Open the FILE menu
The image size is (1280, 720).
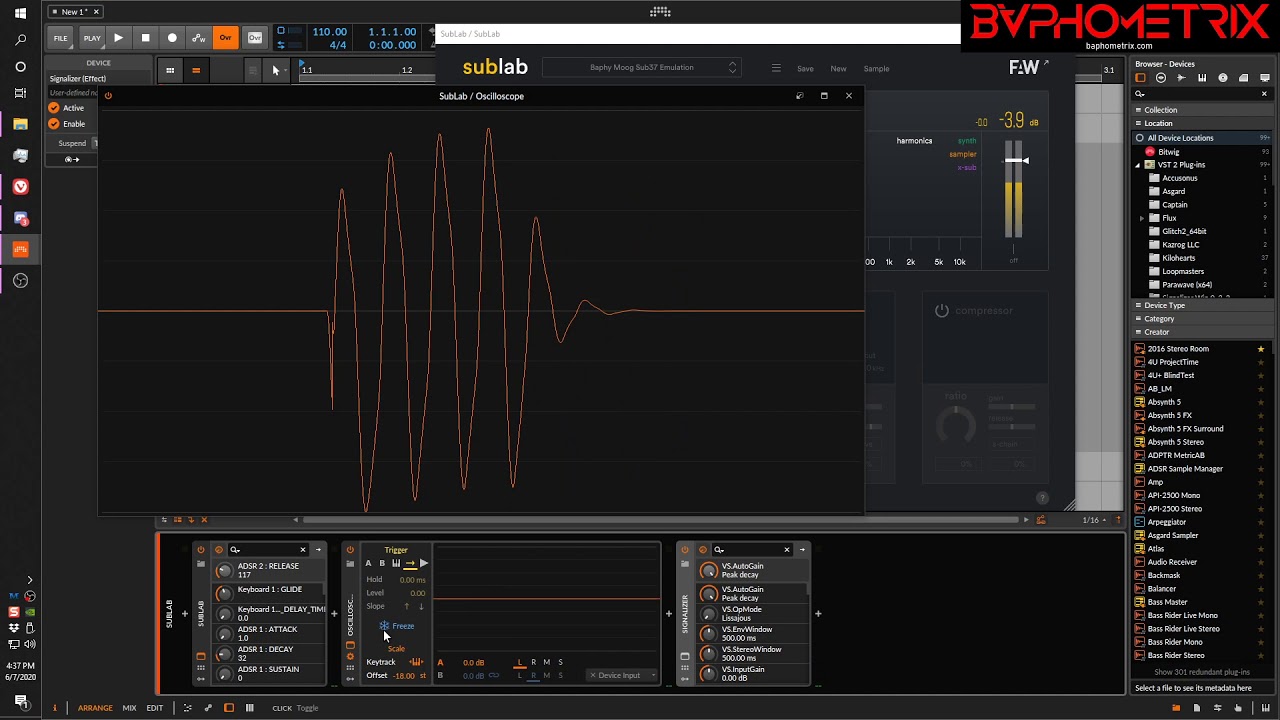61,38
